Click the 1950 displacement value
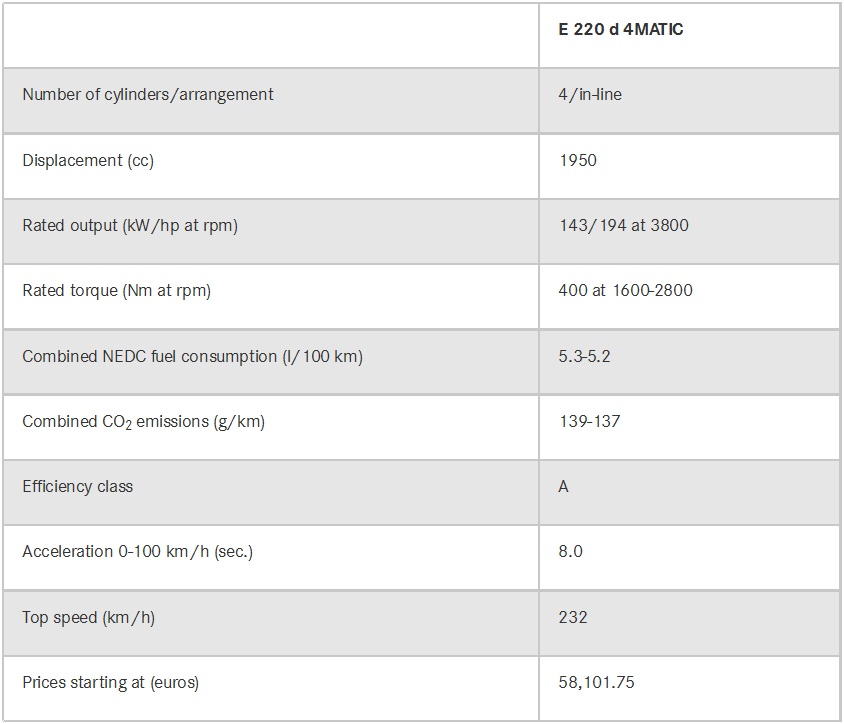 pos(578,160)
